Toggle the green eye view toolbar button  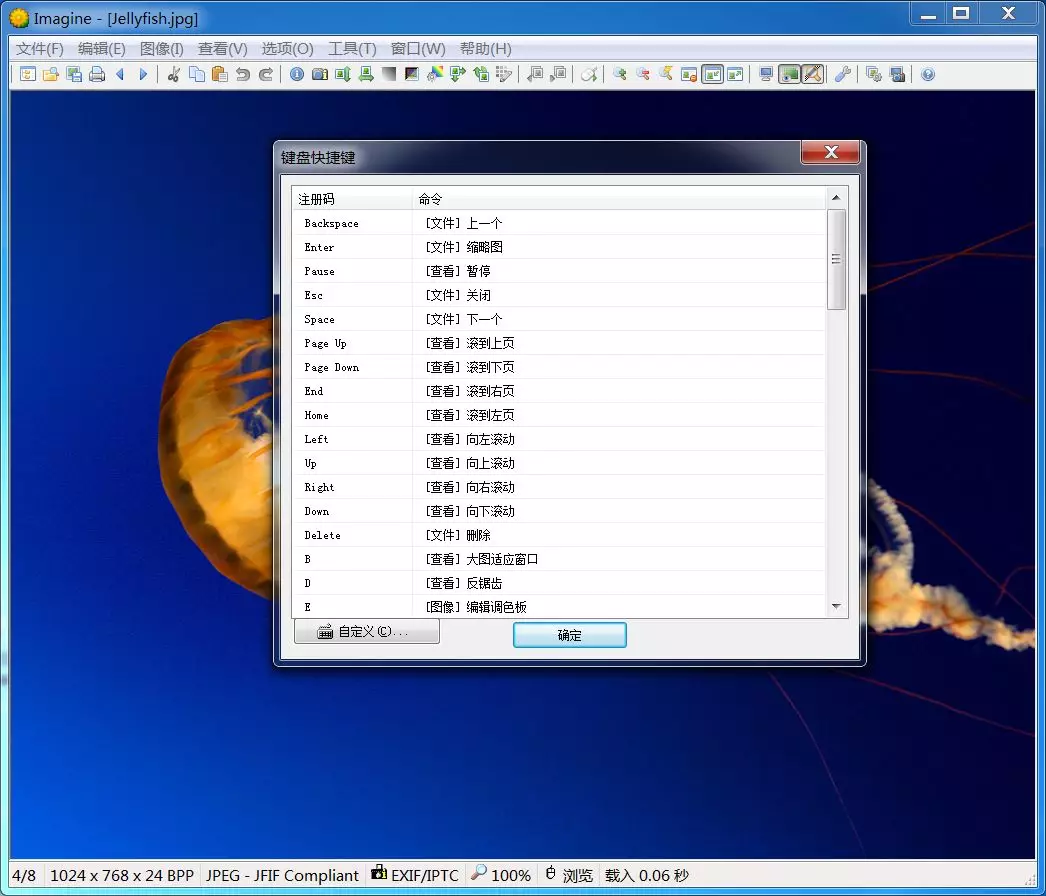pos(790,74)
